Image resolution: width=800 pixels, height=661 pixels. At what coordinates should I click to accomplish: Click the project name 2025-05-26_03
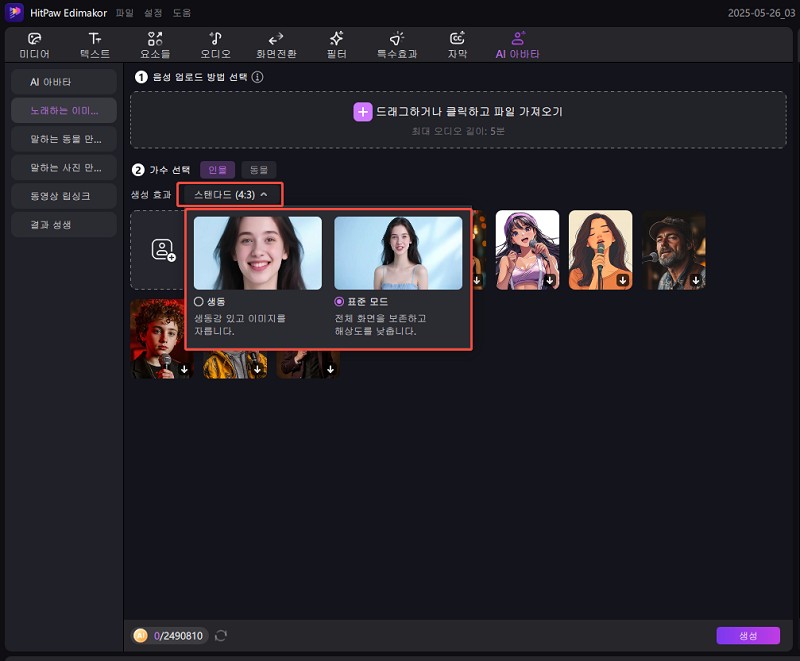click(x=761, y=13)
